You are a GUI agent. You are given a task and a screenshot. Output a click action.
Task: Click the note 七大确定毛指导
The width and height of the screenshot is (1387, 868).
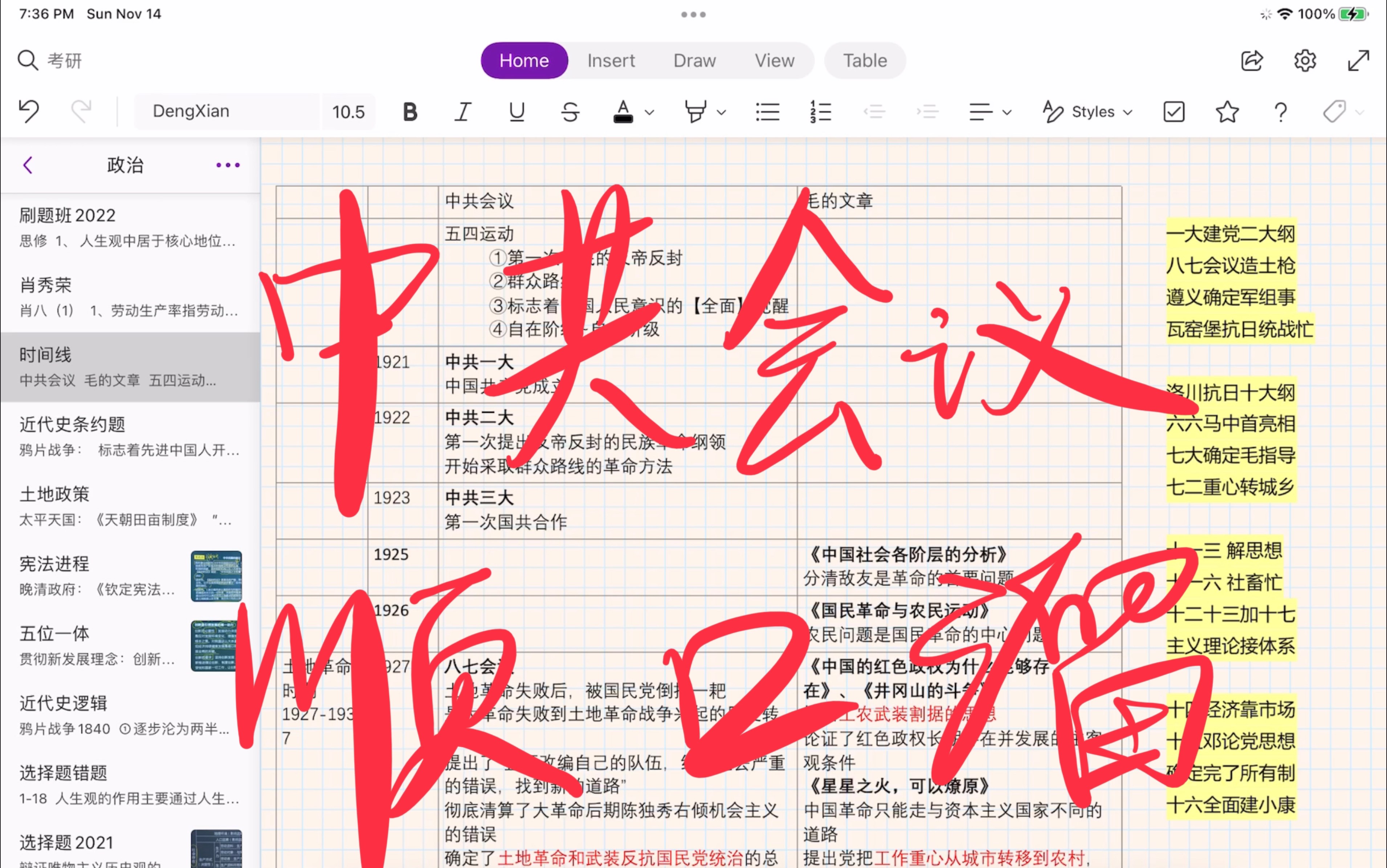[1230, 455]
